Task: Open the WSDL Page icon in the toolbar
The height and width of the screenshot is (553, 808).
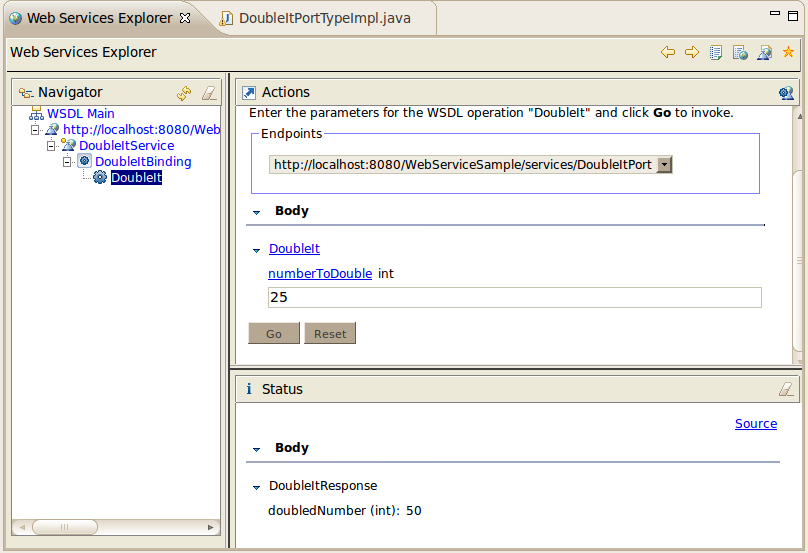Action: pyautogui.click(x=764, y=52)
